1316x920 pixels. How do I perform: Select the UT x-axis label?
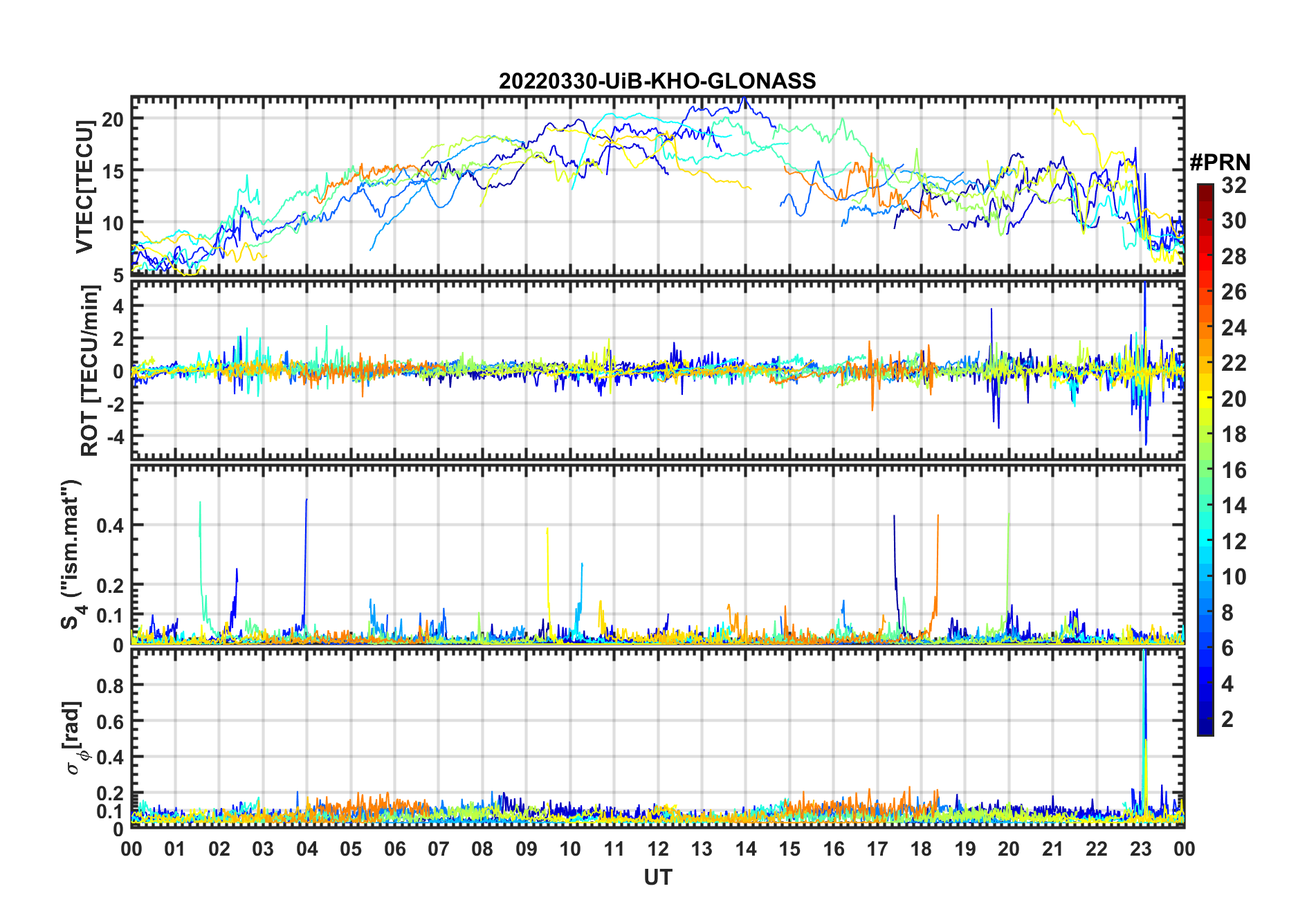pos(657,877)
